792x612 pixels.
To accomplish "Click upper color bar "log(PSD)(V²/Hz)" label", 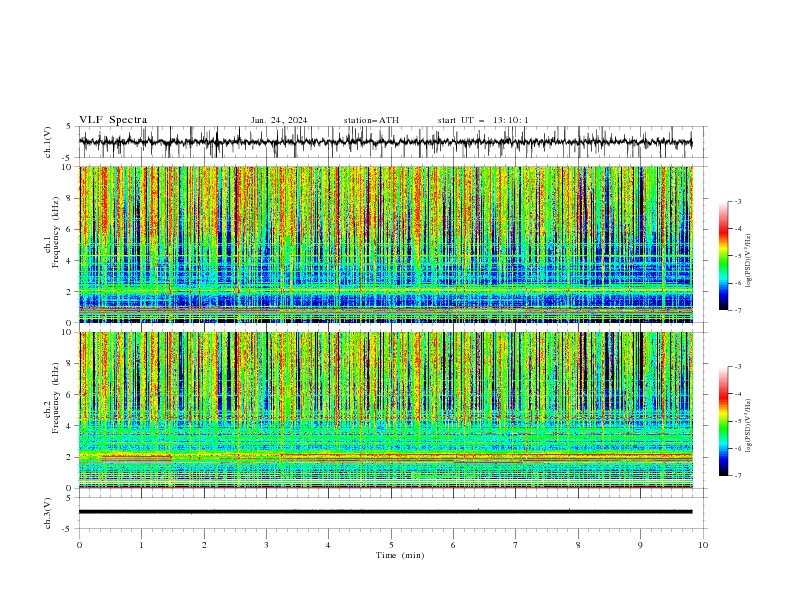I will coord(749,261).
